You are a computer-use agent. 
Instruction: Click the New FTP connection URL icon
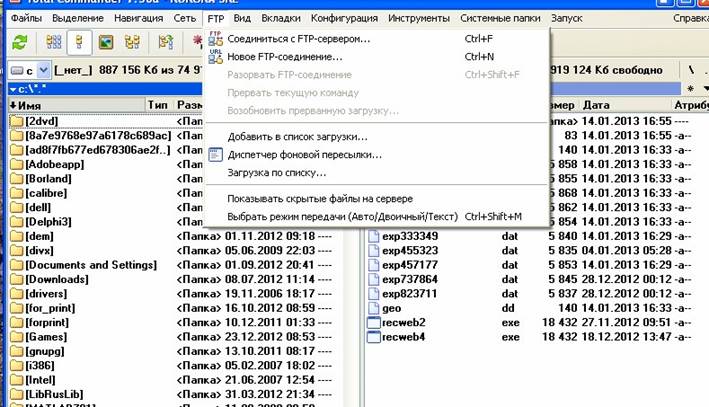click(215, 57)
